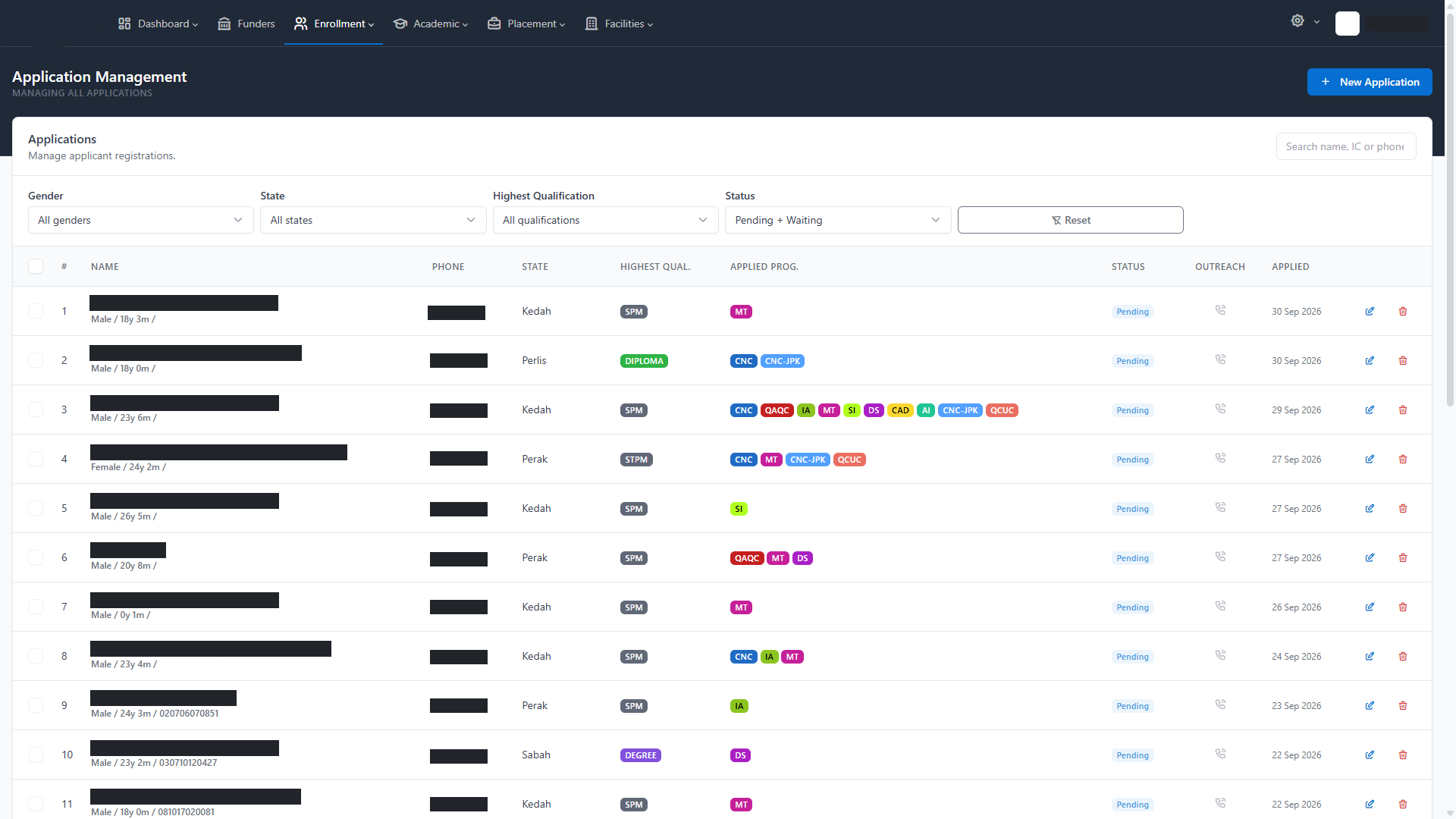This screenshot has width=1456, height=819.
Task: Focus the search name, IC or phone field
Action: tap(1346, 146)
